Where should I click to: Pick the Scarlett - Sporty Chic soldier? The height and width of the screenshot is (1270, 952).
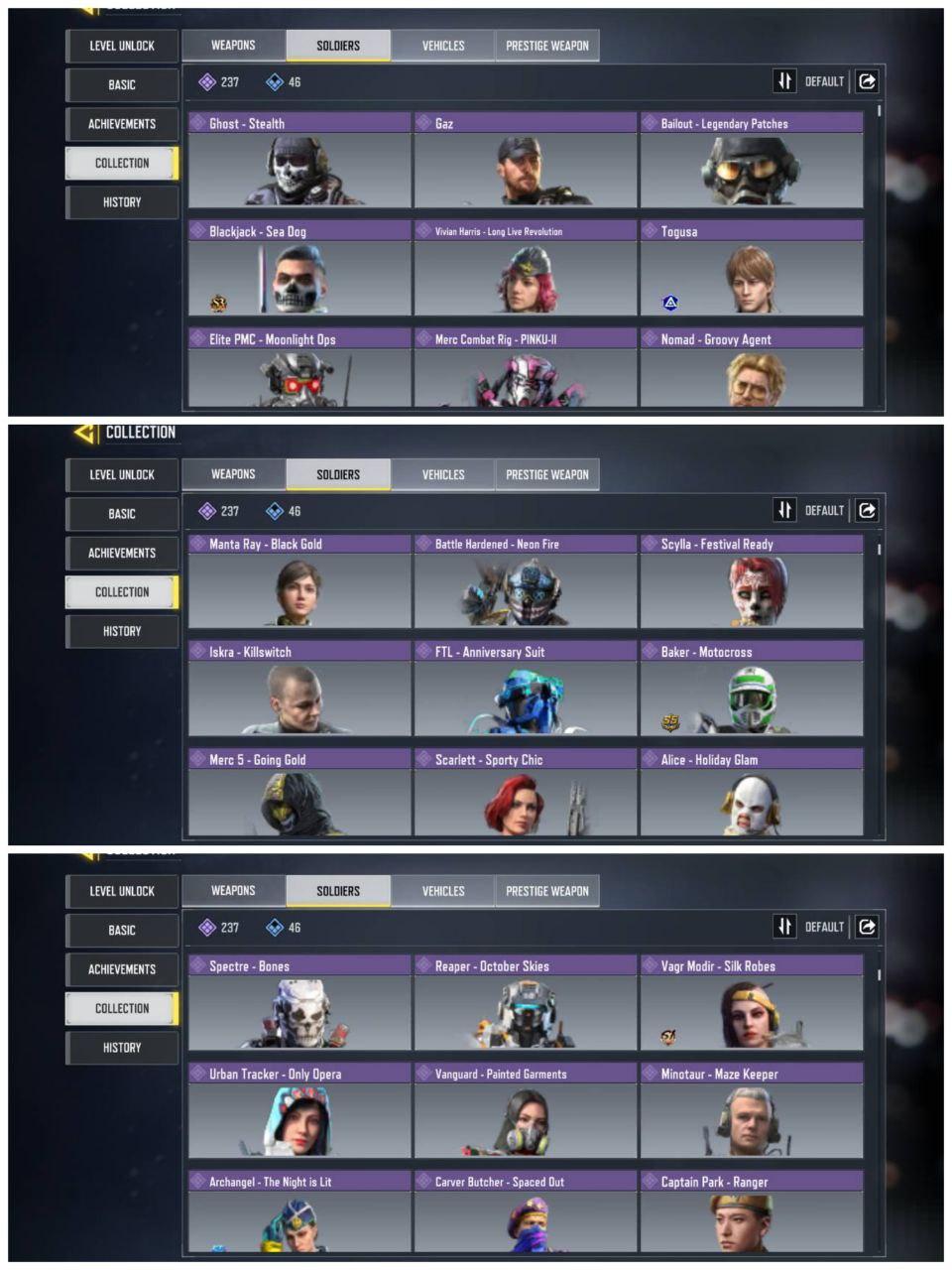[x=526, y=792]
